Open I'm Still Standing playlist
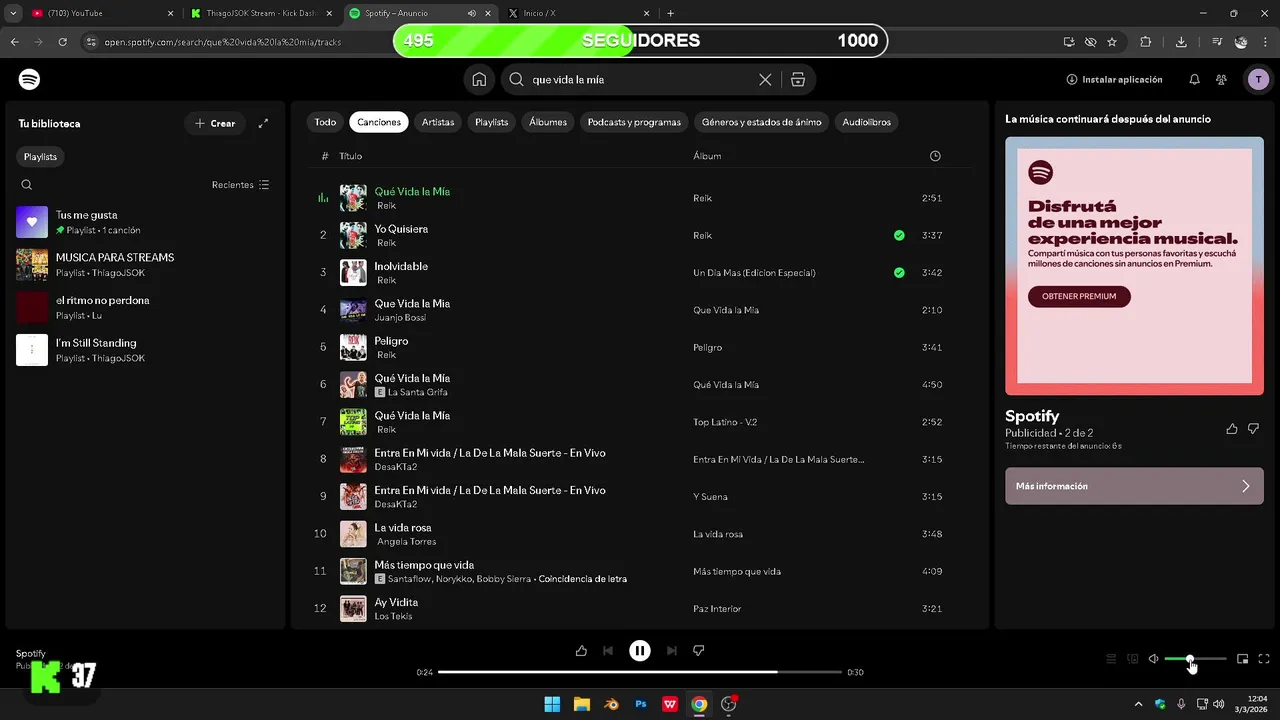 pyautogui.click(x=146, y=350)
